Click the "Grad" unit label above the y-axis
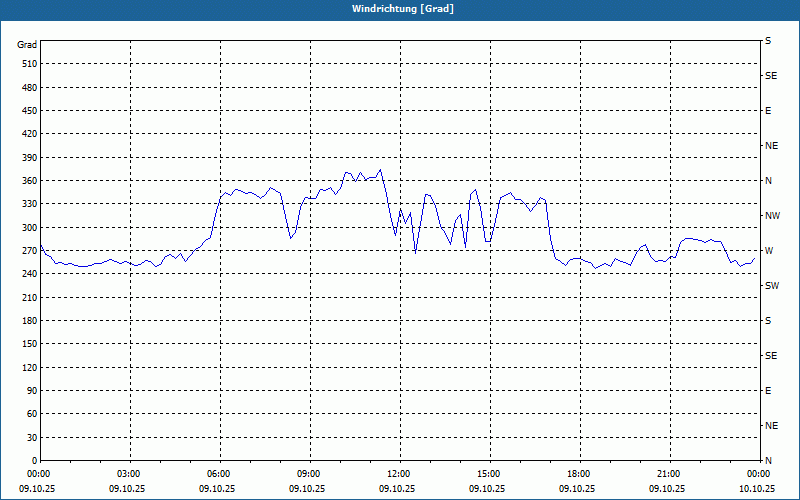Screen dimensions: 800x500 27,45
